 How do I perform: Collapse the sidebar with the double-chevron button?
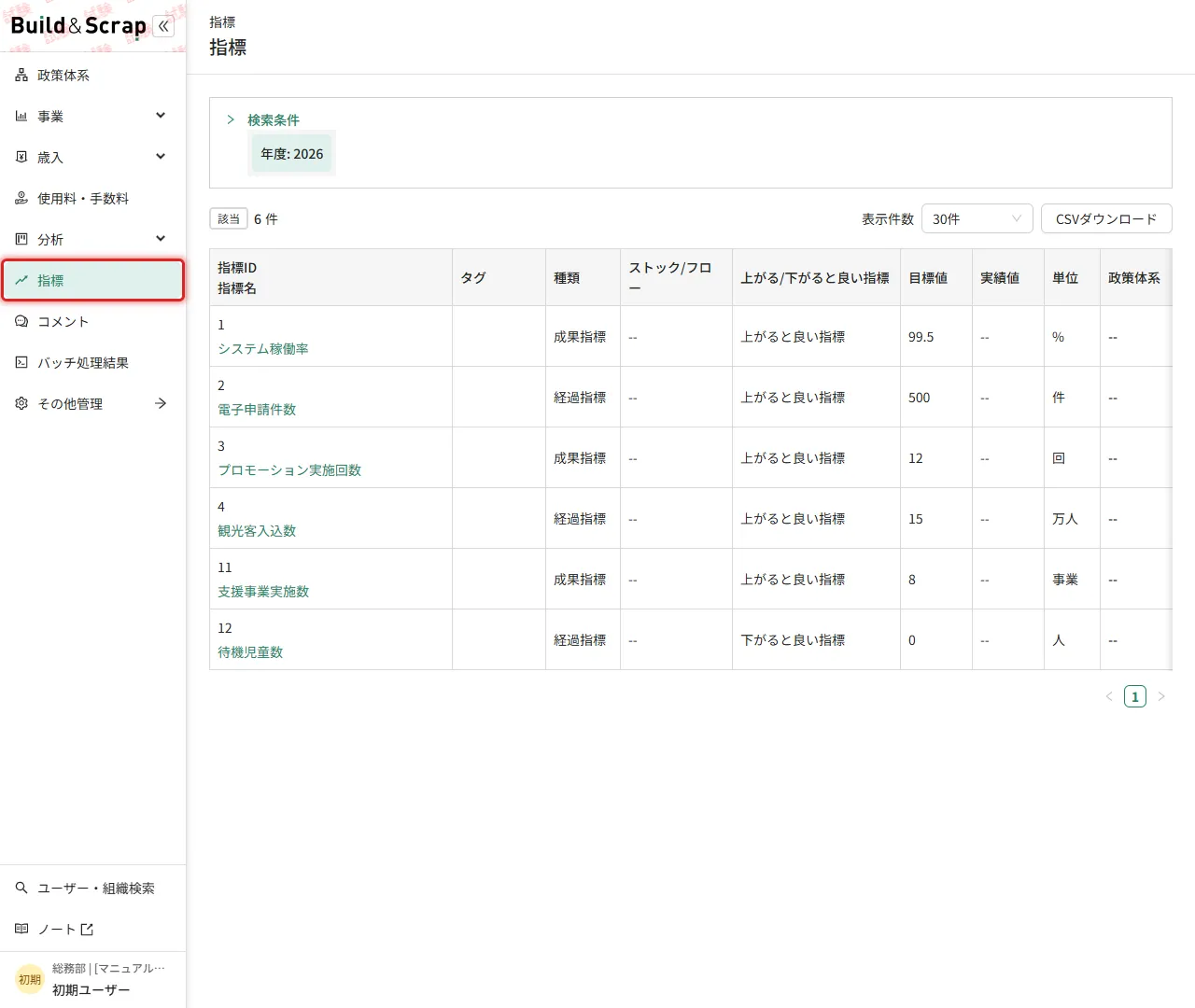tap(163, 26)
